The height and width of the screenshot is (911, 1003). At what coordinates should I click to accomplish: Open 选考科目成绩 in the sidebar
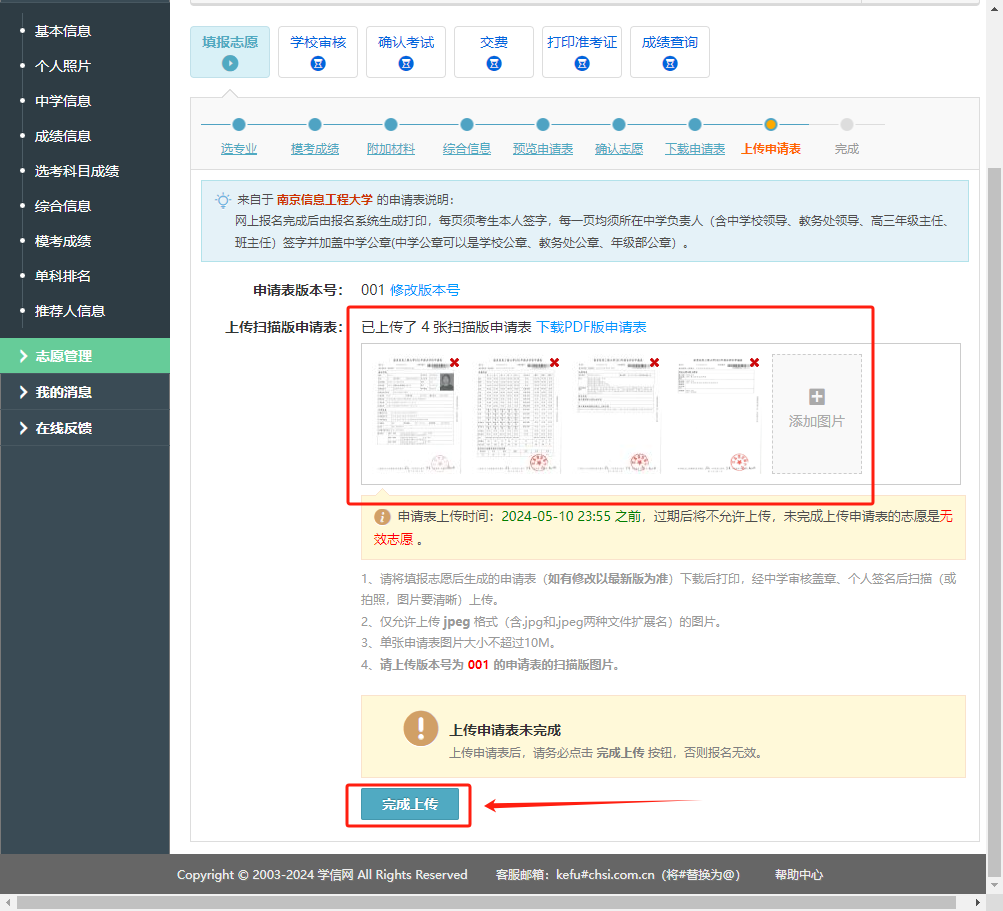point(77,171)
